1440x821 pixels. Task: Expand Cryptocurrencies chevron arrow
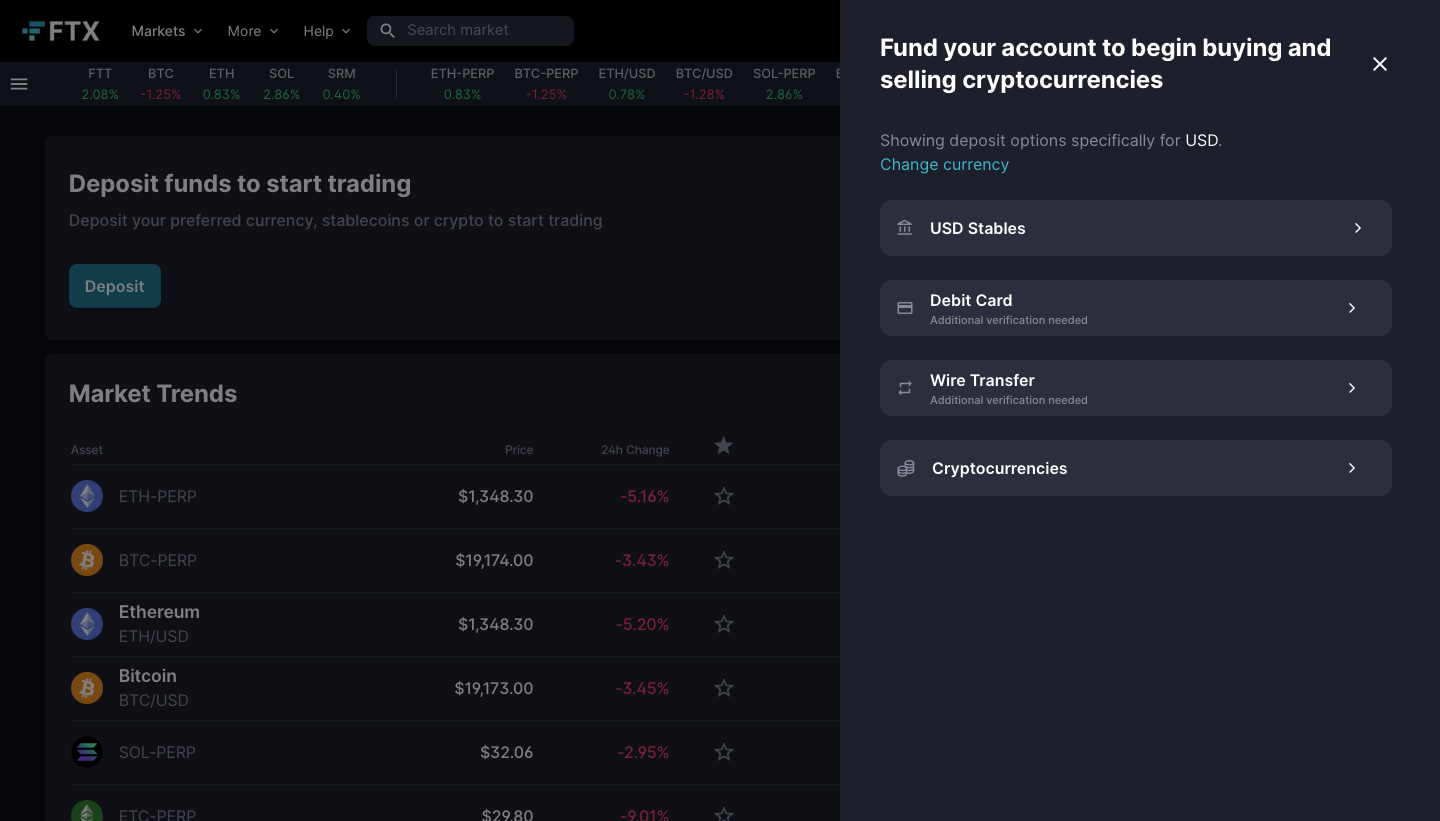pos(1352,468)
